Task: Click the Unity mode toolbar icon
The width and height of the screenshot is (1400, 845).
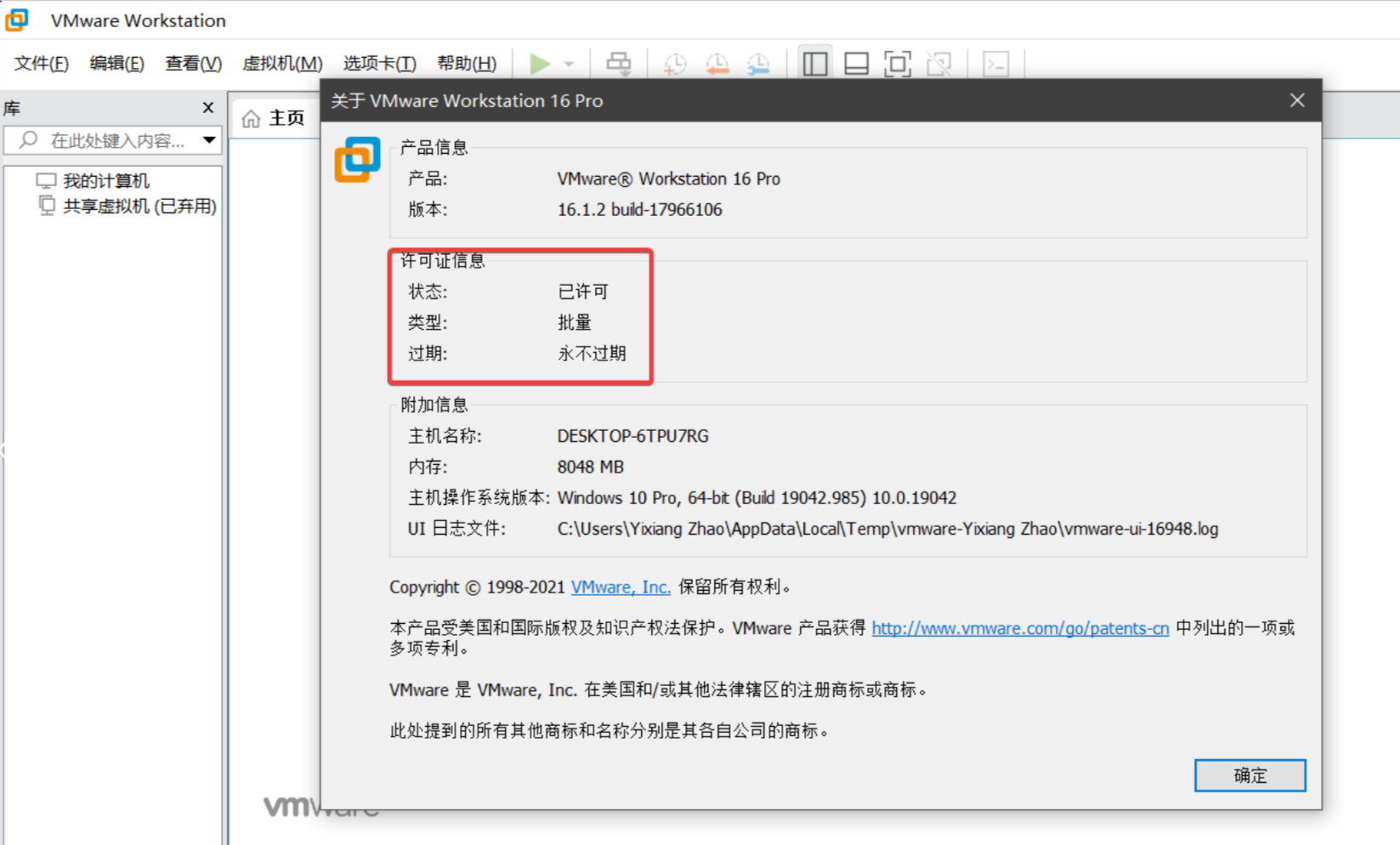Action: (x=939, y=64)
